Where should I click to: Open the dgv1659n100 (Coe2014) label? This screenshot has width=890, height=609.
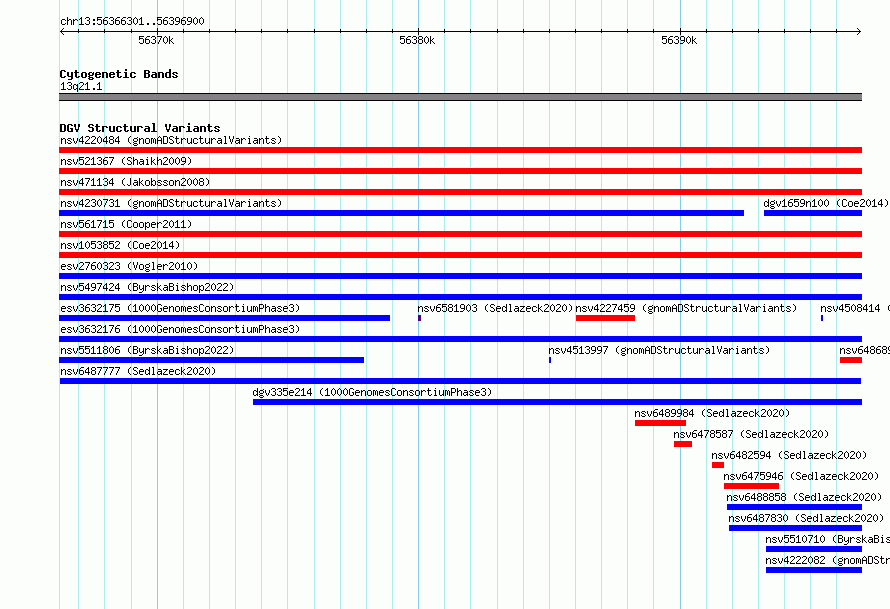click(x=826, y=203)
